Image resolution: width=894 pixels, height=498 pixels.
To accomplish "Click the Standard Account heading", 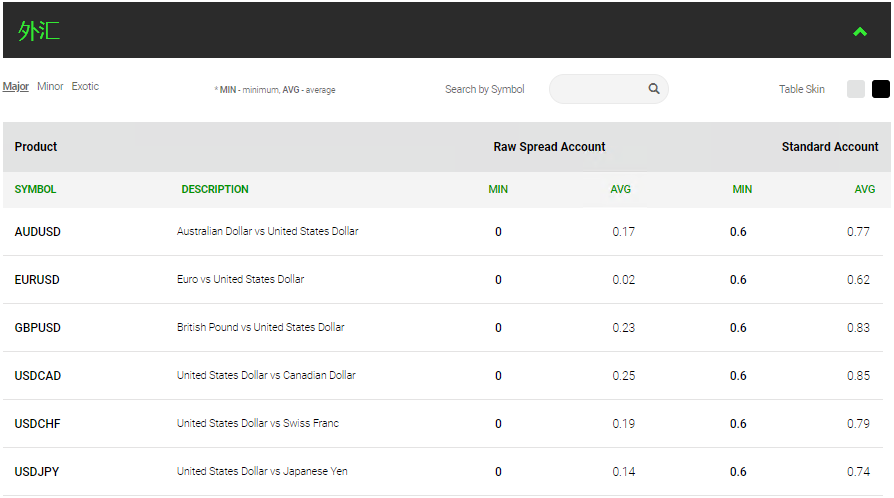I will click(x=830, y=147).
